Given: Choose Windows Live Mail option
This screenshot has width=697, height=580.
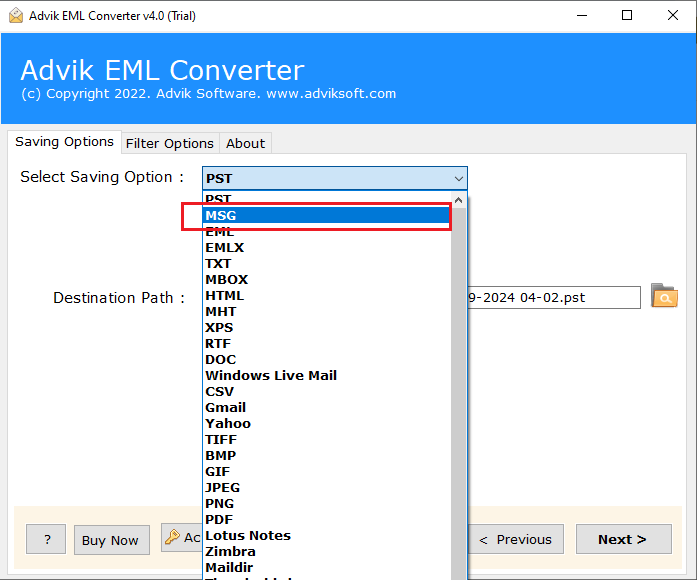Looking at the screenshot, I should [327, 376].
